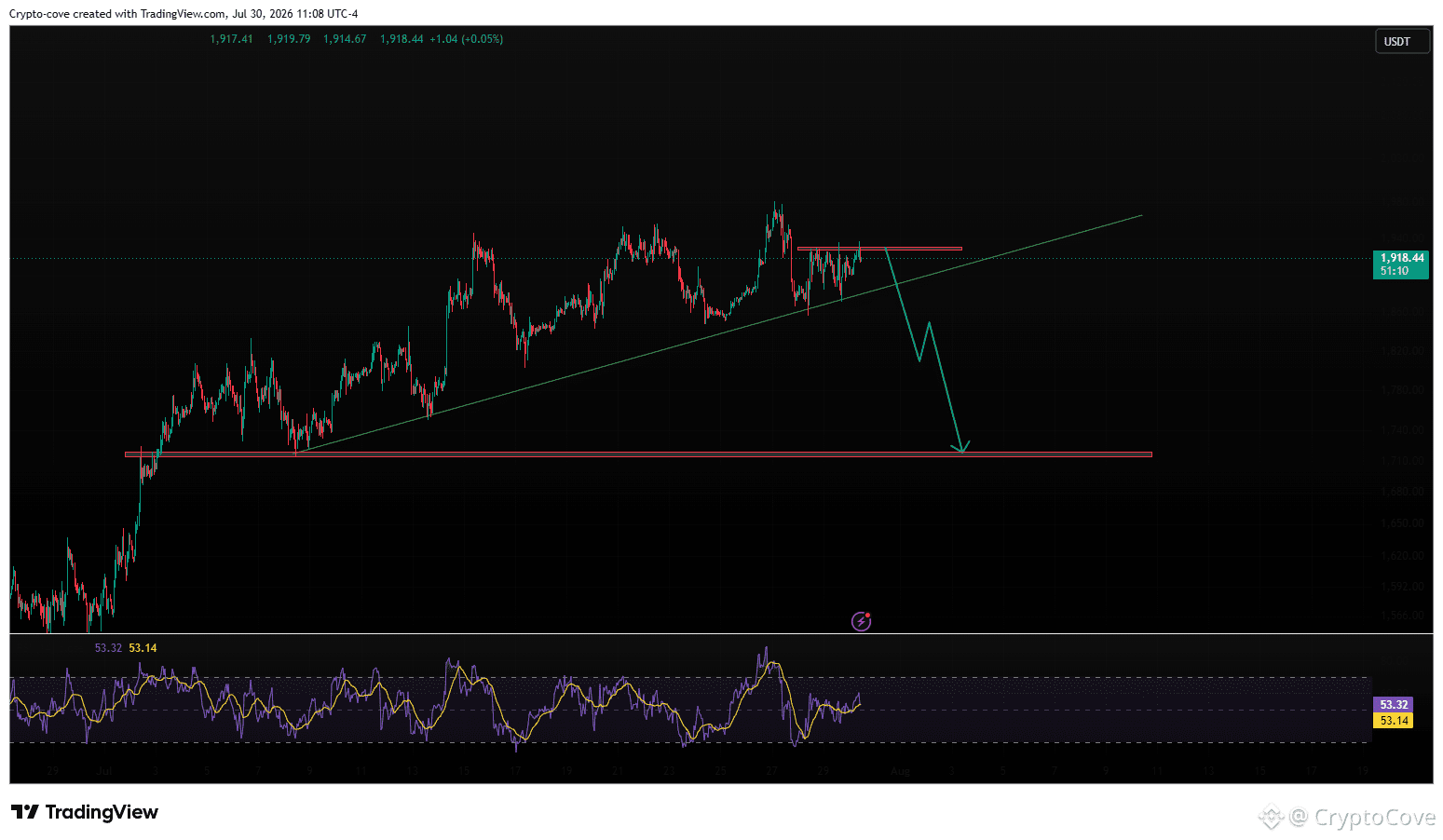
Task: Select the long red horizontal support zone
Action: (638, 454)
